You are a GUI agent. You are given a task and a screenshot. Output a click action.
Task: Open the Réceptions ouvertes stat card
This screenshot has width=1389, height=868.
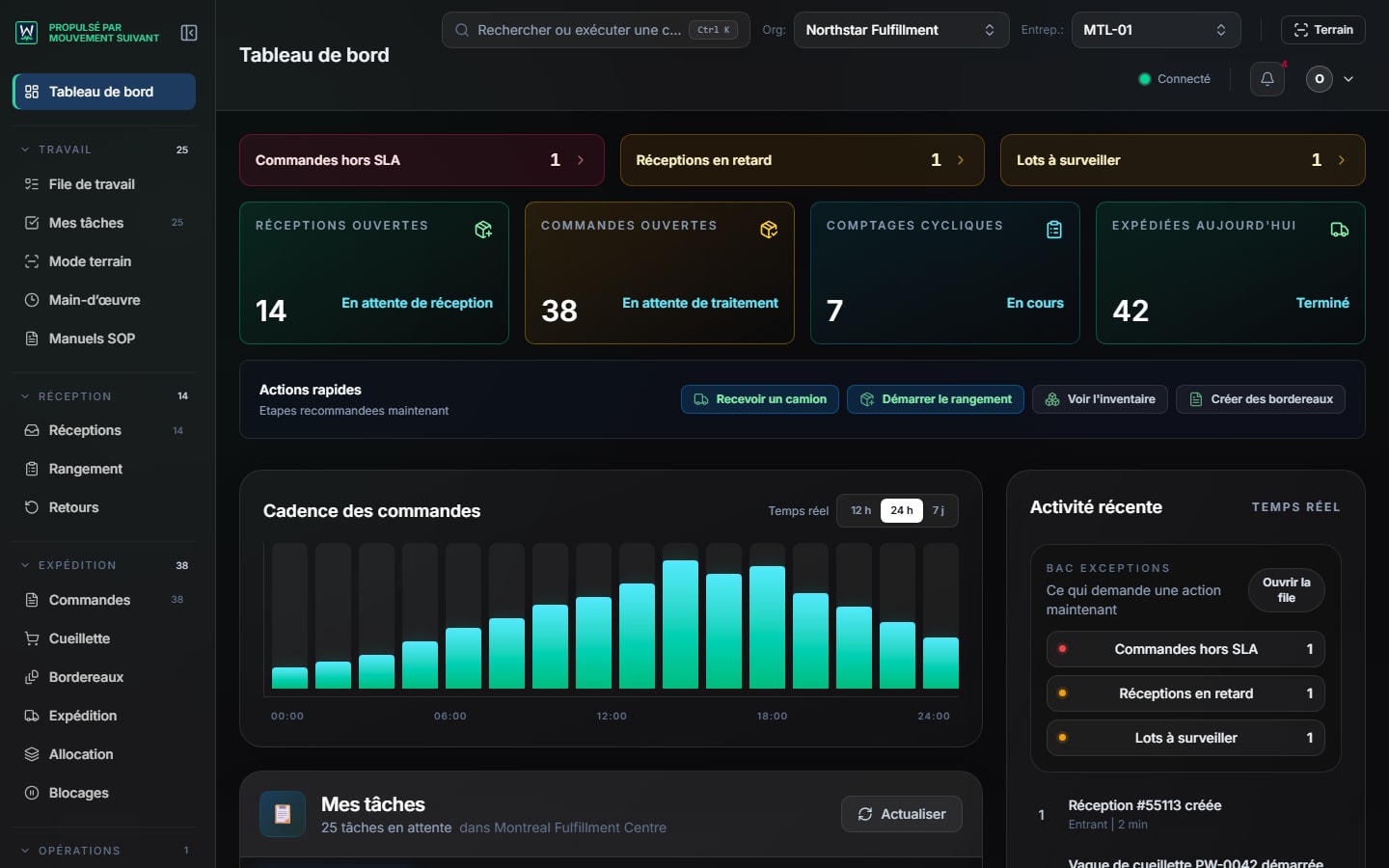(374, 273)
